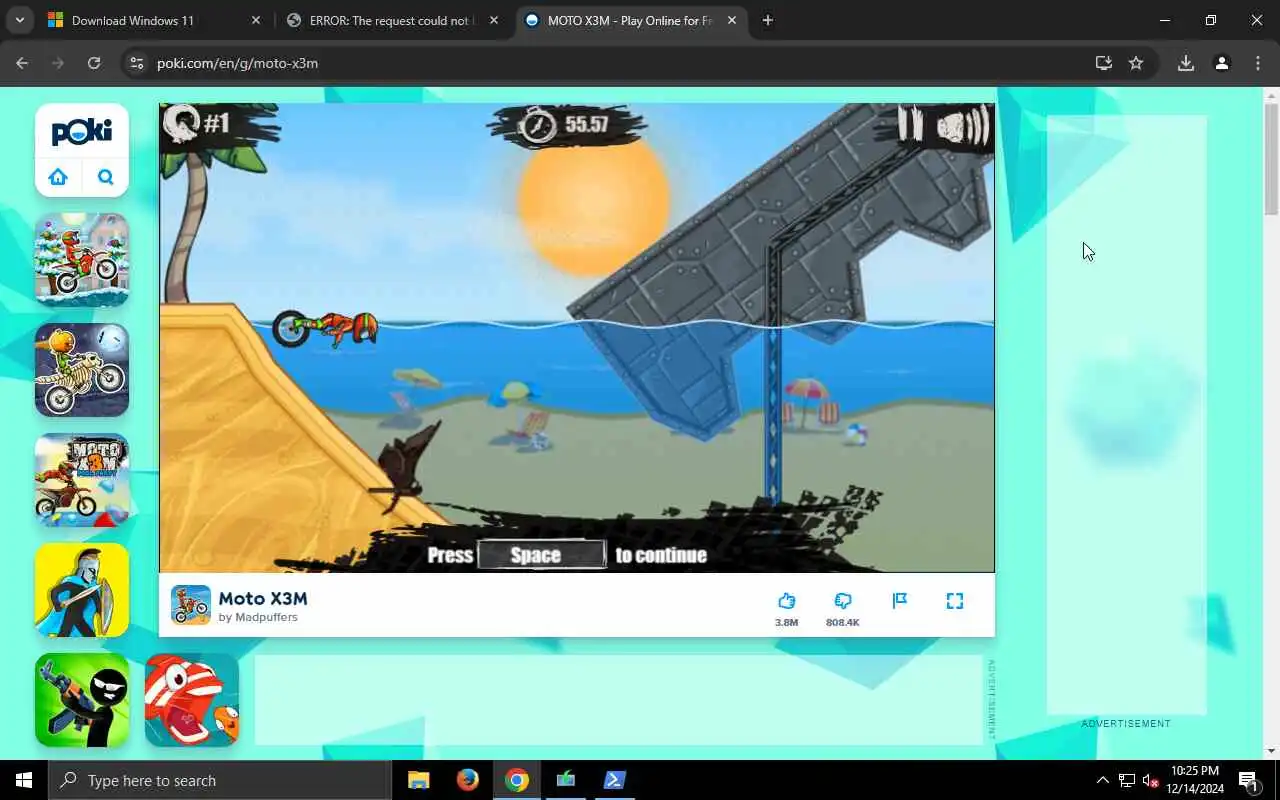1280x800 pixels.
Task: Open network status tray icon
Action: [1127, 780]
